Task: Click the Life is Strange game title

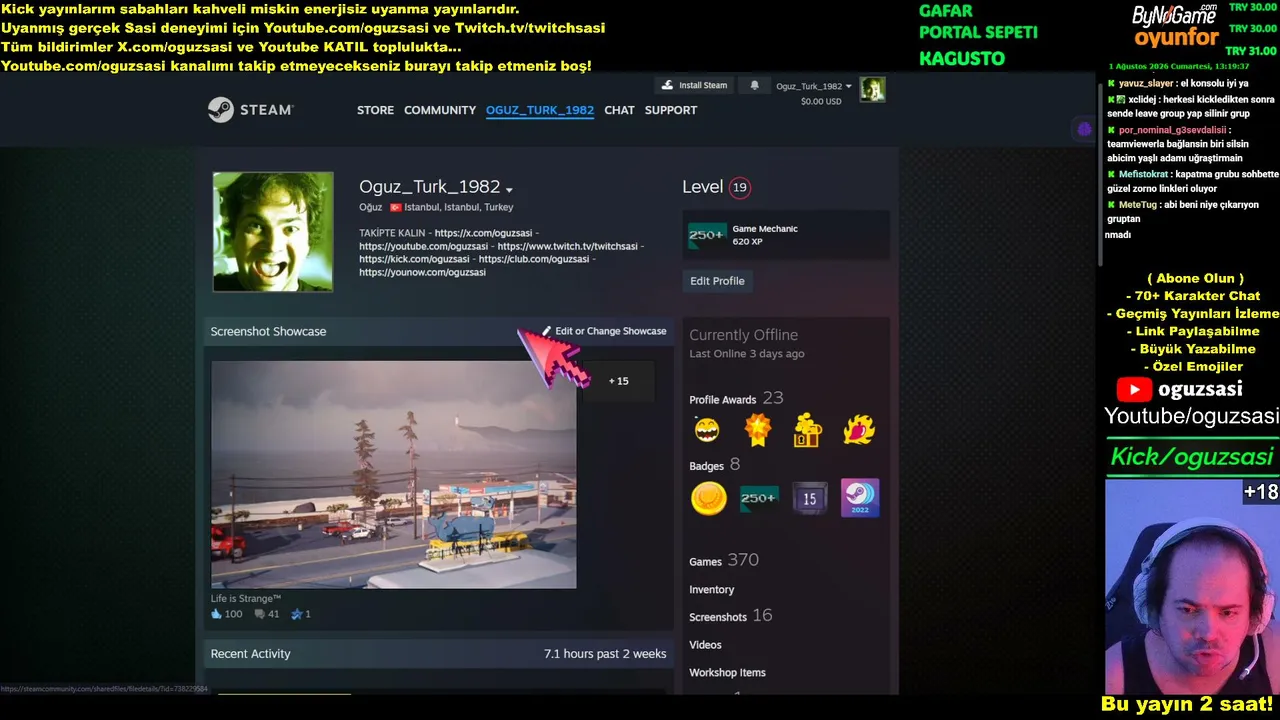Action: pyautogui.click(x=246, y=599)
